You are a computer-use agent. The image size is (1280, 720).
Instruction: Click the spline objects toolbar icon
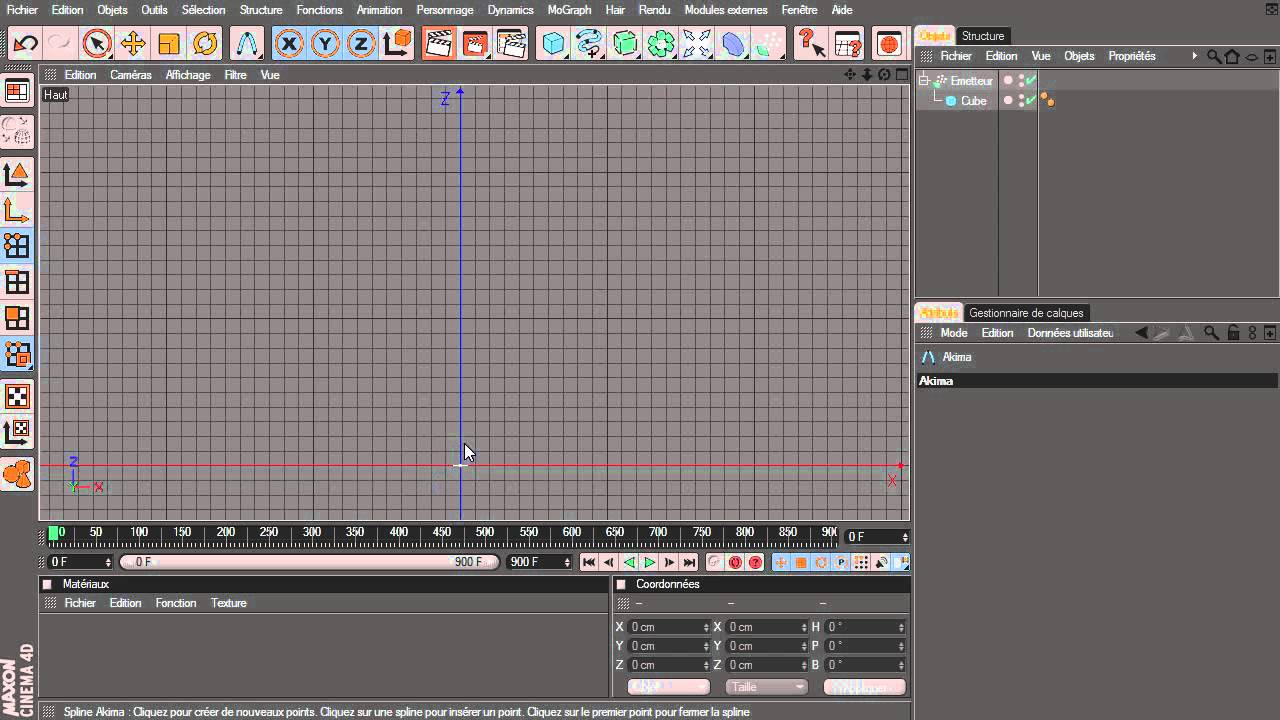(589, 44)
